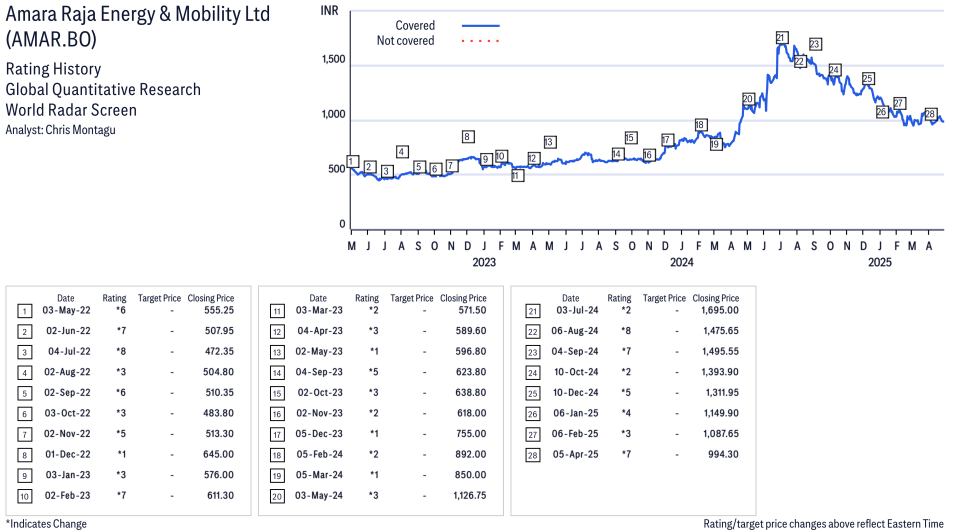Click the World Radar Screen heading
The image size is (955, 530).
click(x=71, y=110)
